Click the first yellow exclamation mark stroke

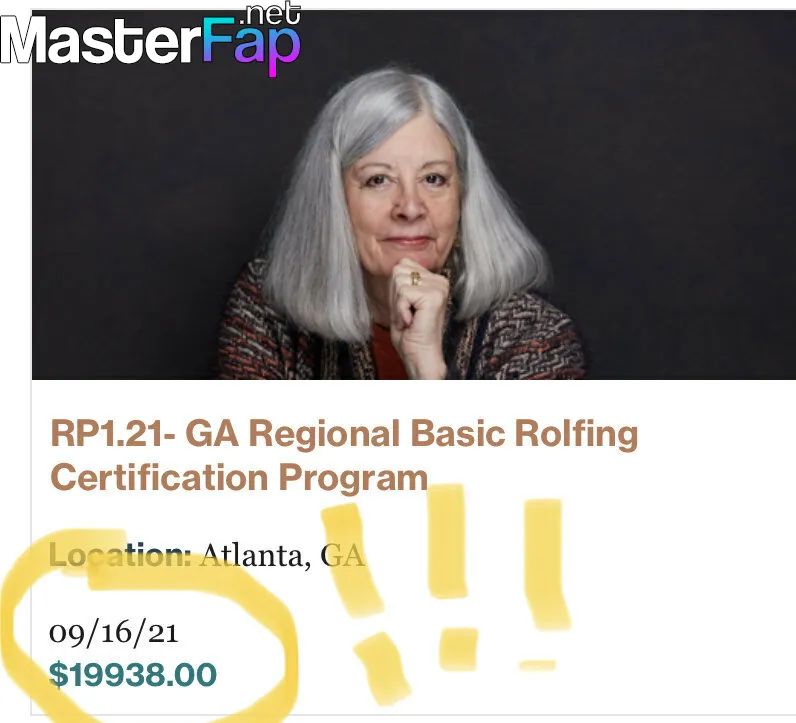[352, 560]
